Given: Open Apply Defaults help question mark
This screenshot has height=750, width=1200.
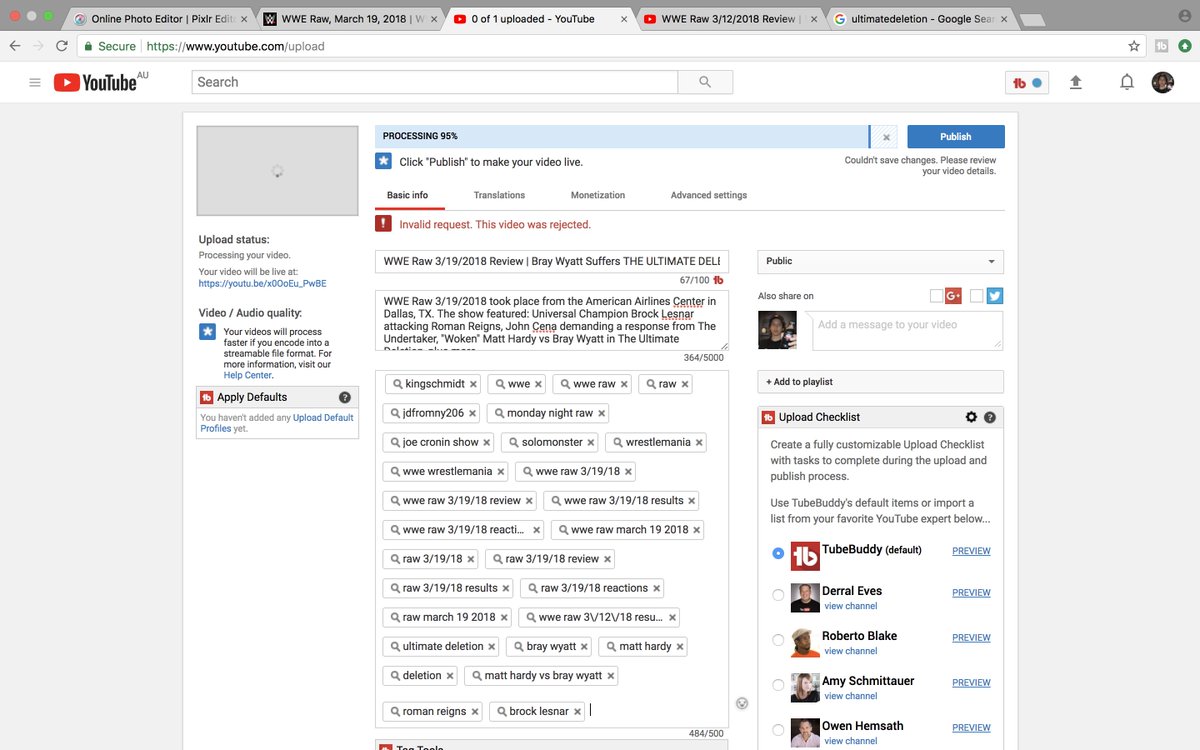Looking at the screenshot, I should 345,397.
